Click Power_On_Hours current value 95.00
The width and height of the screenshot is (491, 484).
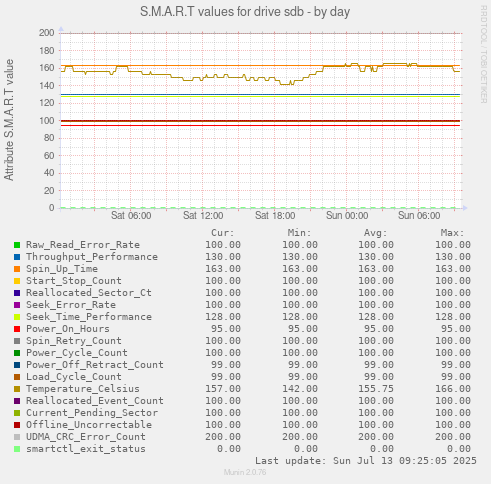(226, 329)
